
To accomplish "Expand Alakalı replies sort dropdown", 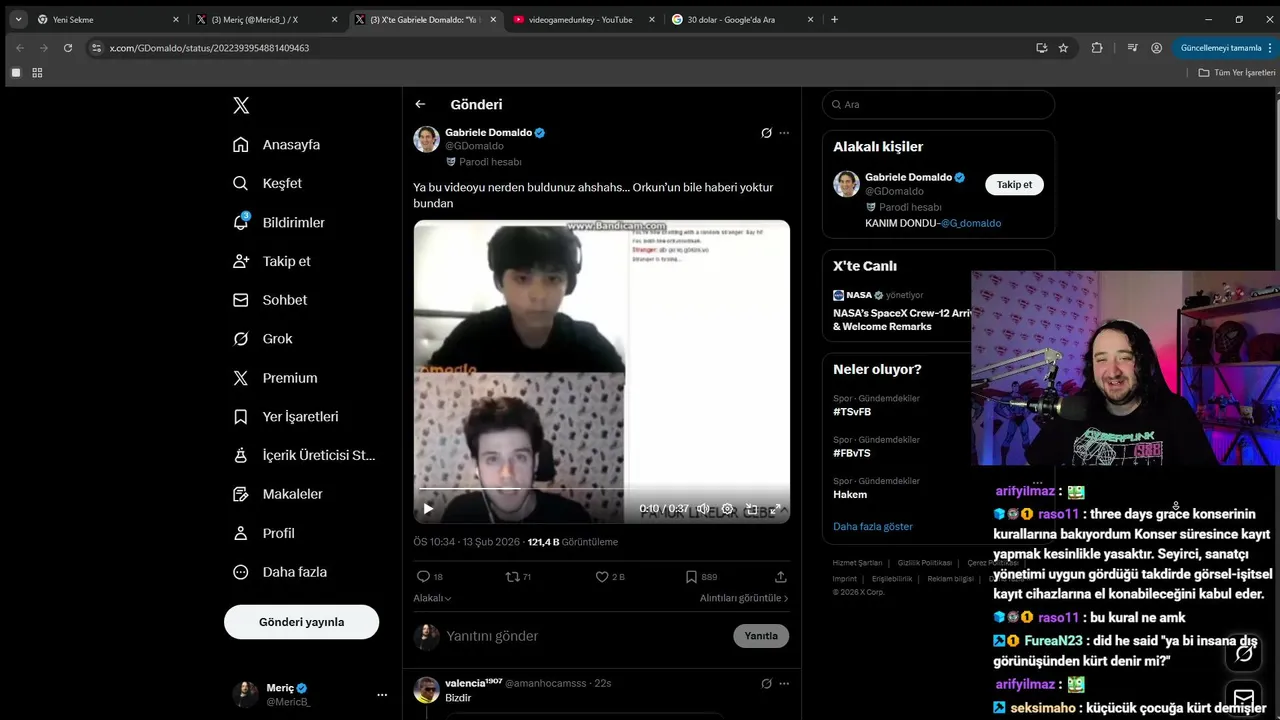I will (432, 598).
